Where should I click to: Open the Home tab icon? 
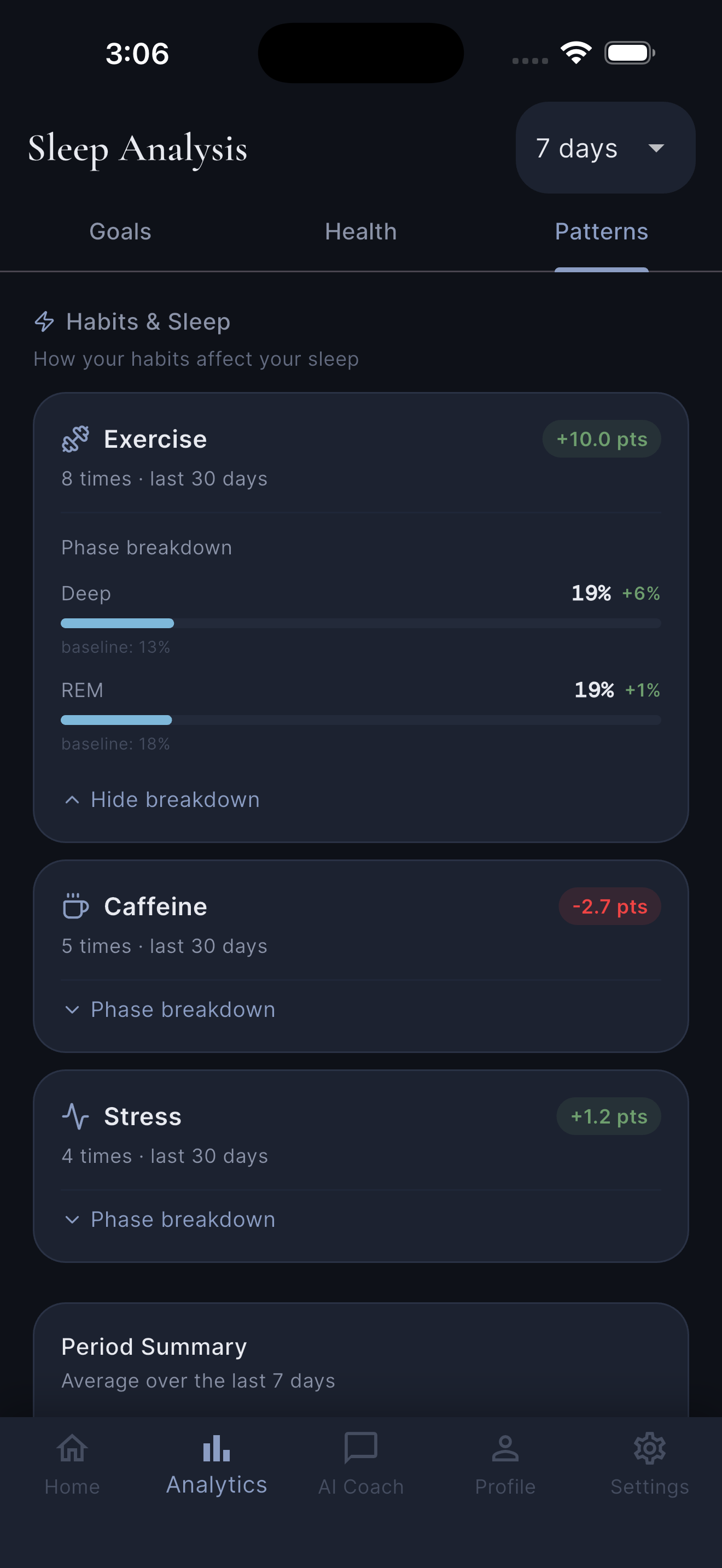pyautogui.click(x=72, y=1448)
